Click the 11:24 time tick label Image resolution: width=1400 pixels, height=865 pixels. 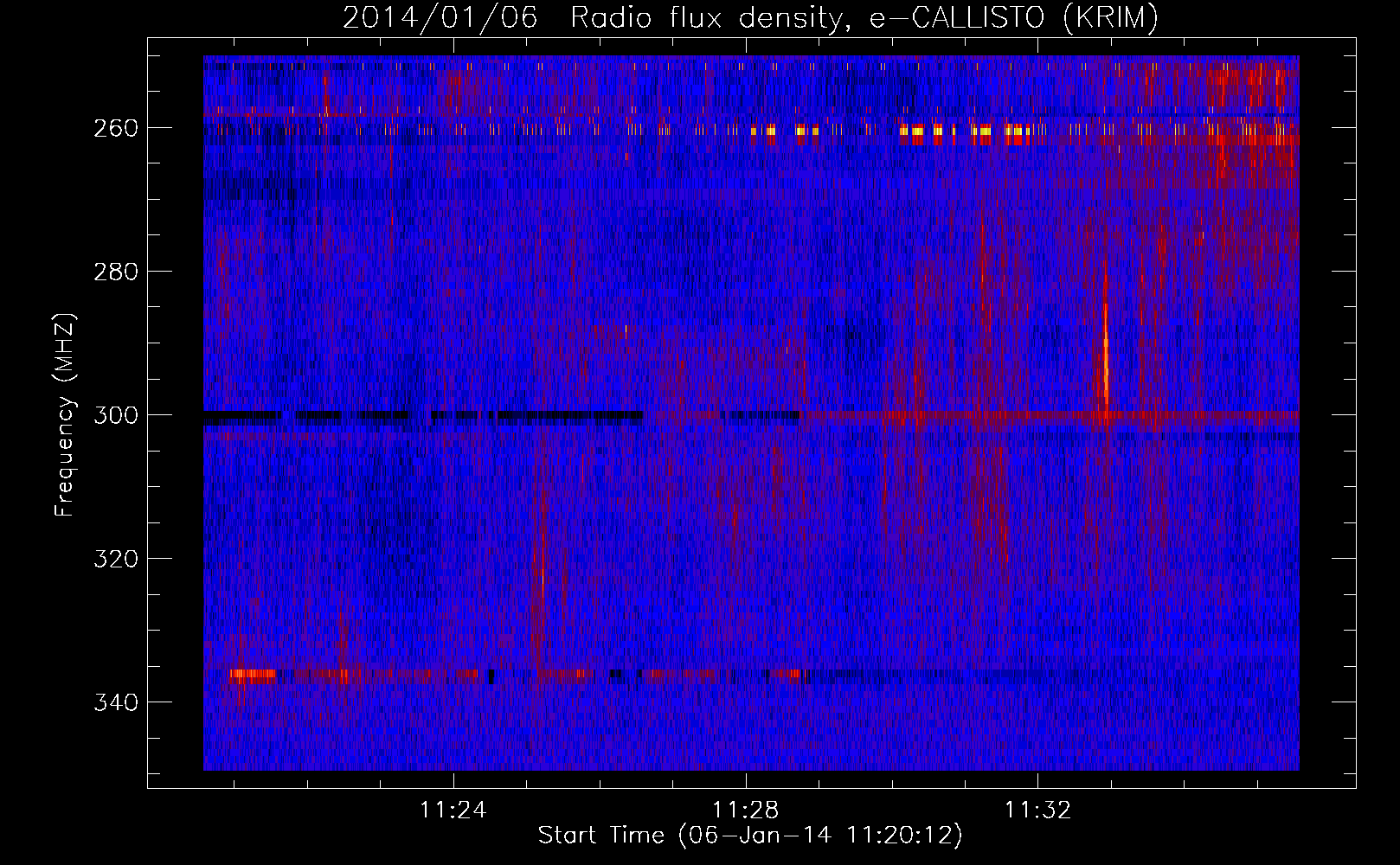(453, 811)
